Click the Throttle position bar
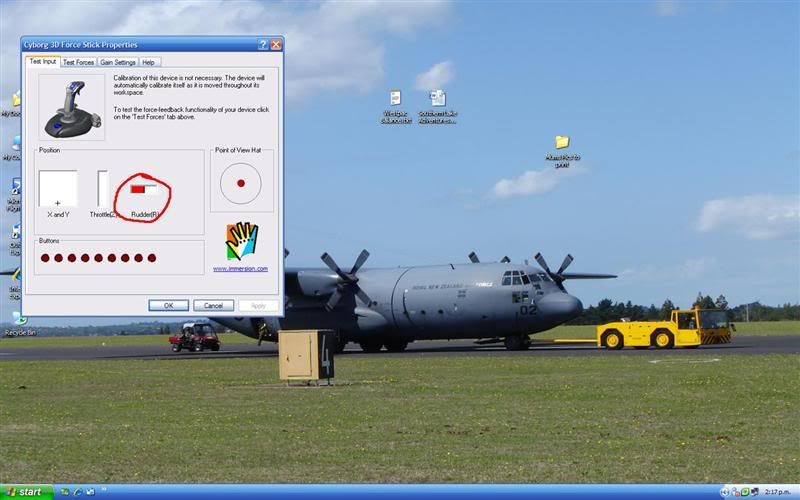The width and height of the screenshot is (800, 500). coord(102,188)
